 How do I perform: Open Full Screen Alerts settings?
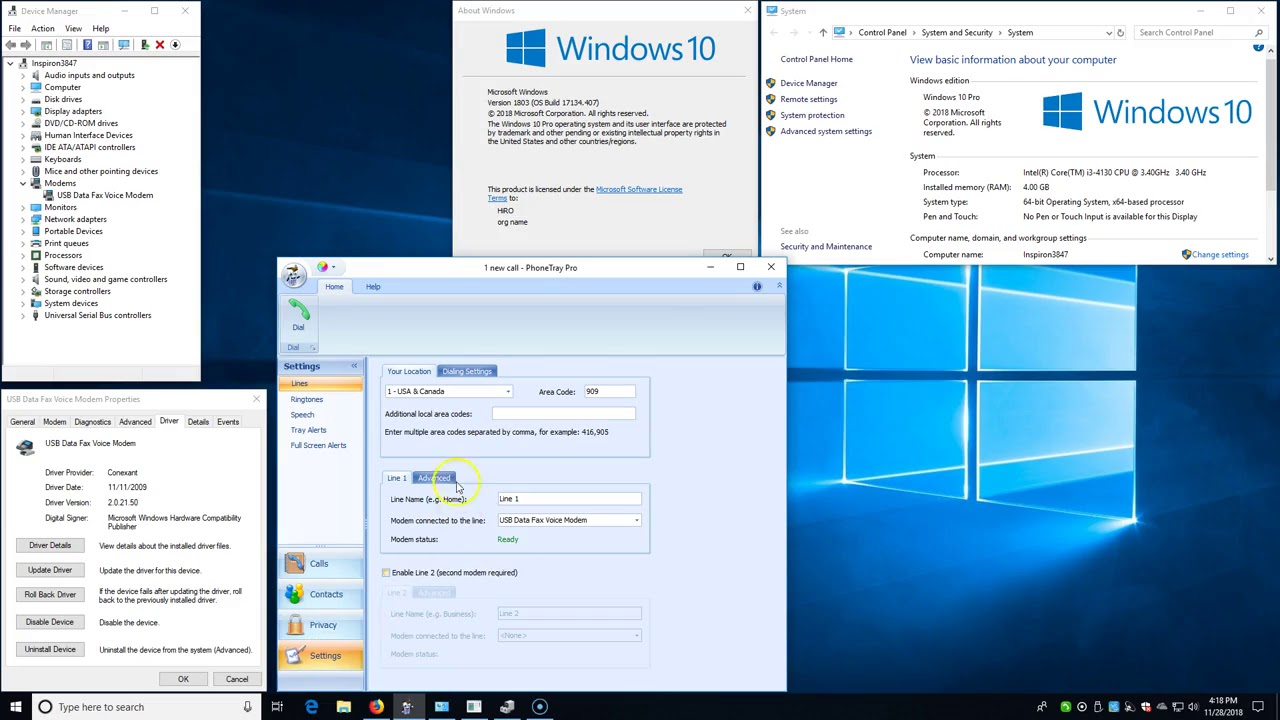tap(318, 445)
